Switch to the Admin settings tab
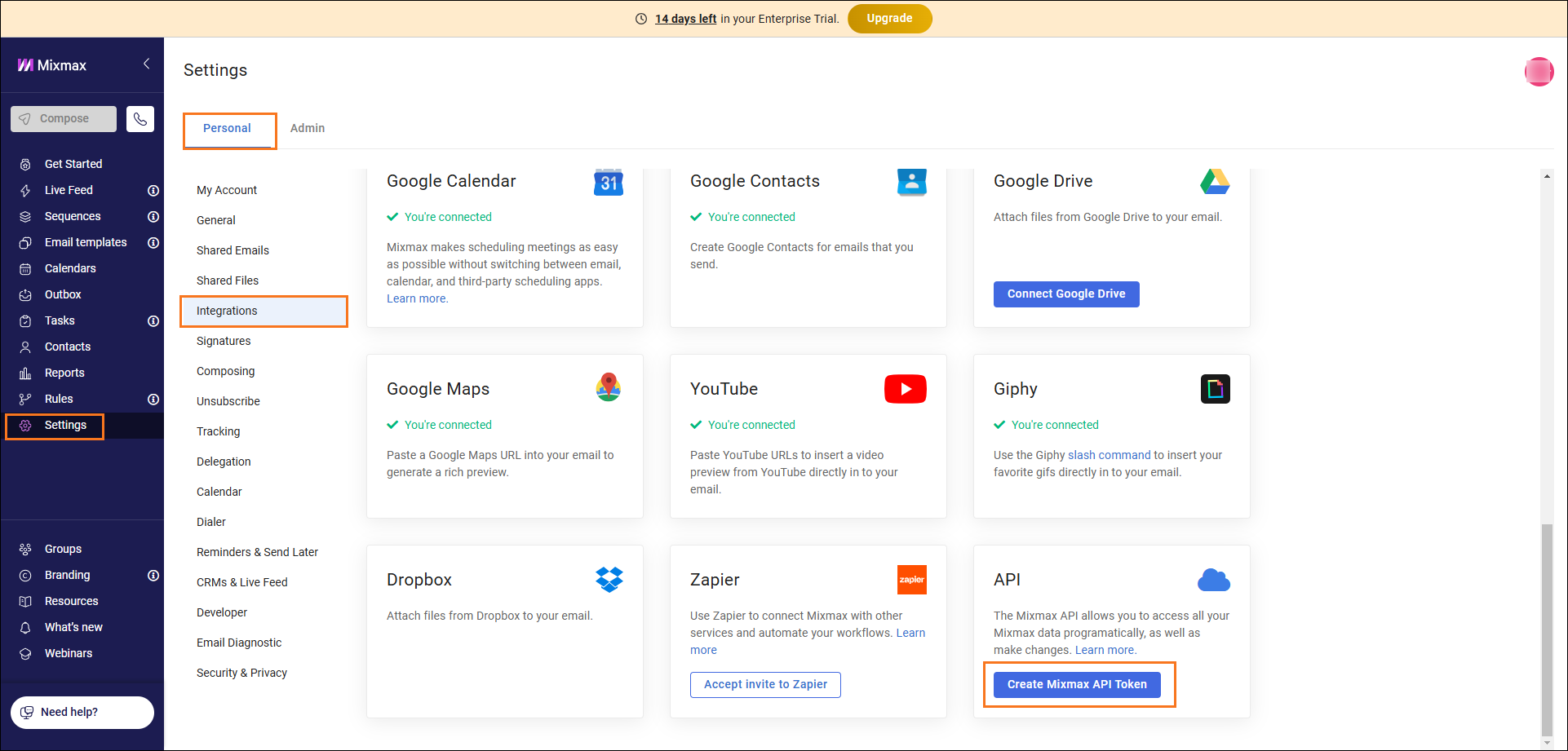 pyautogui.click(x=308, y=129)
